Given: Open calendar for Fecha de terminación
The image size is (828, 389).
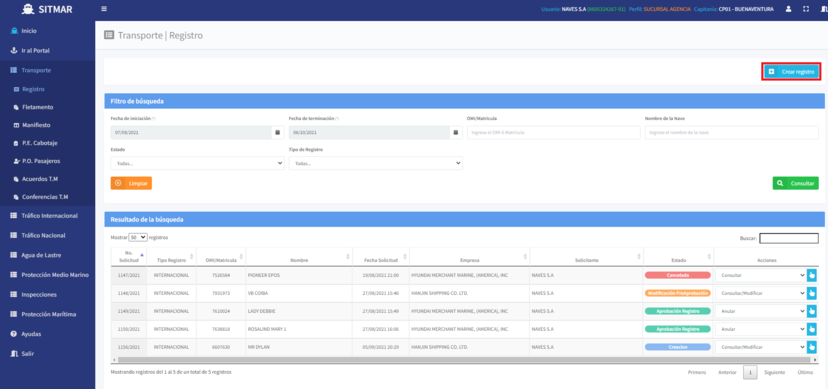Looking at the screenshot, I should 456,132.
